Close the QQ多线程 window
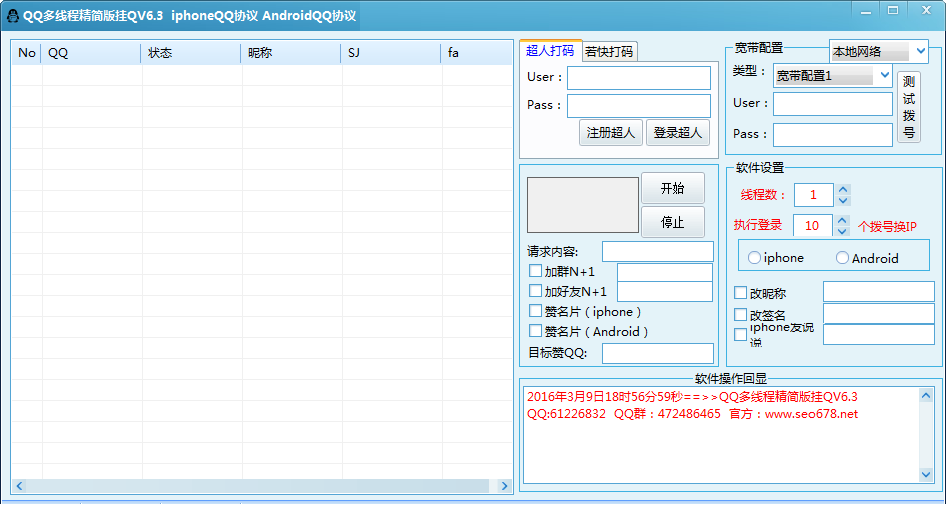Screen dimensions: 946x527 point(926,11)
